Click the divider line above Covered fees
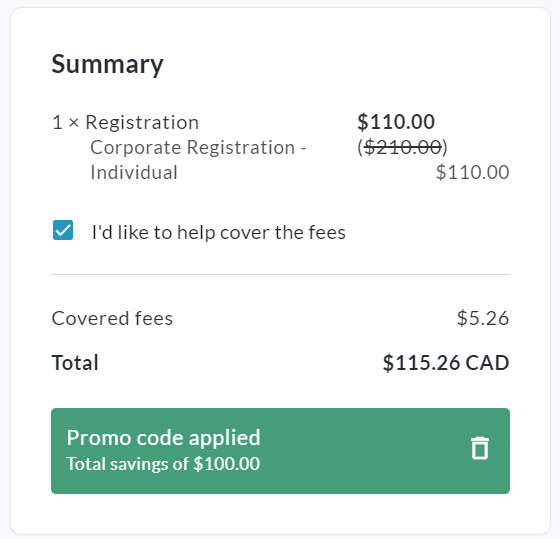 pos(280,275)
